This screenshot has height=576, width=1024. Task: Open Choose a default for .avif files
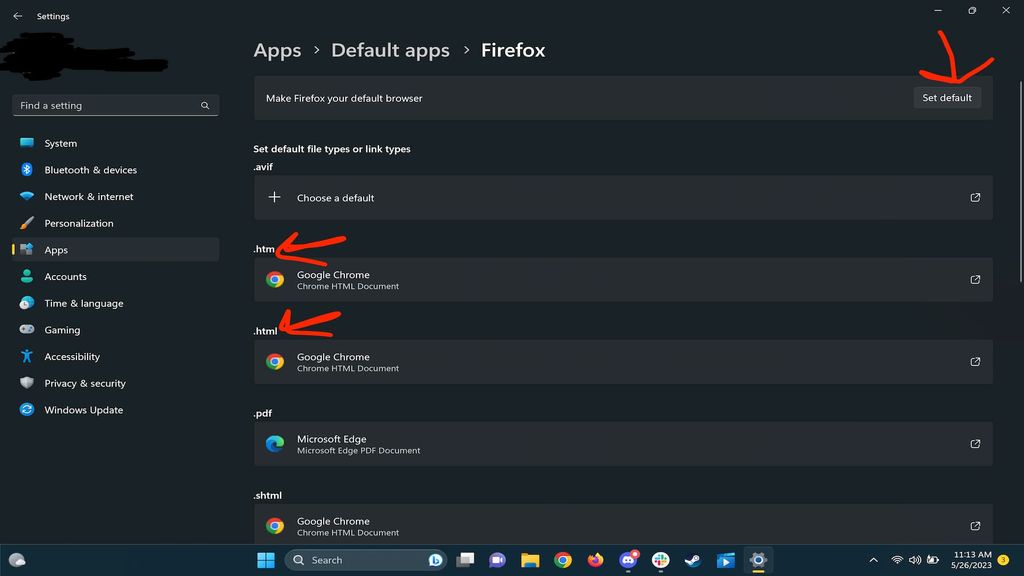[x=620, y=197]
